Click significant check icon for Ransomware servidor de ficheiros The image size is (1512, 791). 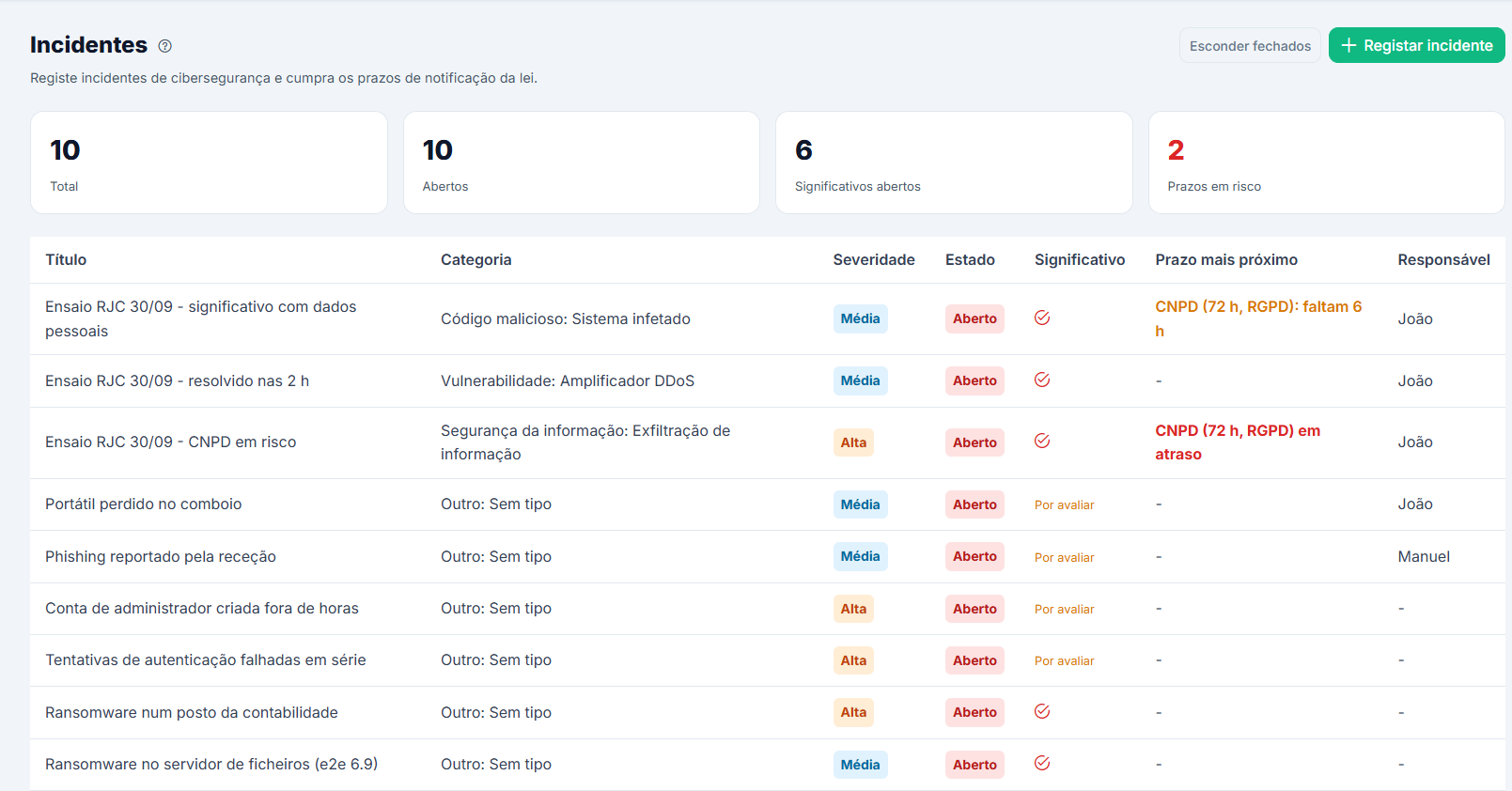click(x=1042, y=763)
